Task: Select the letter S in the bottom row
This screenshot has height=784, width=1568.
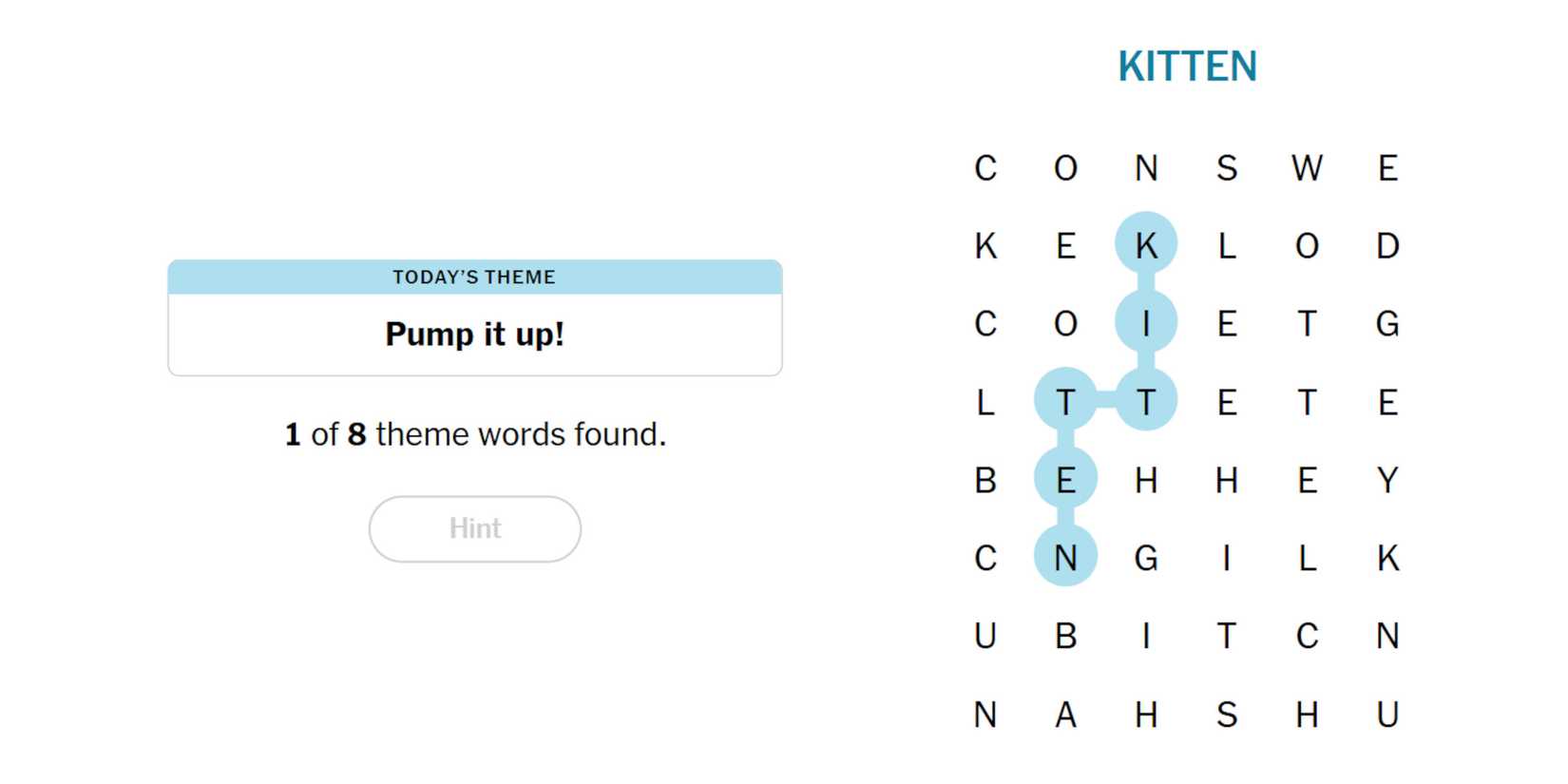Action: [1227, 714]
